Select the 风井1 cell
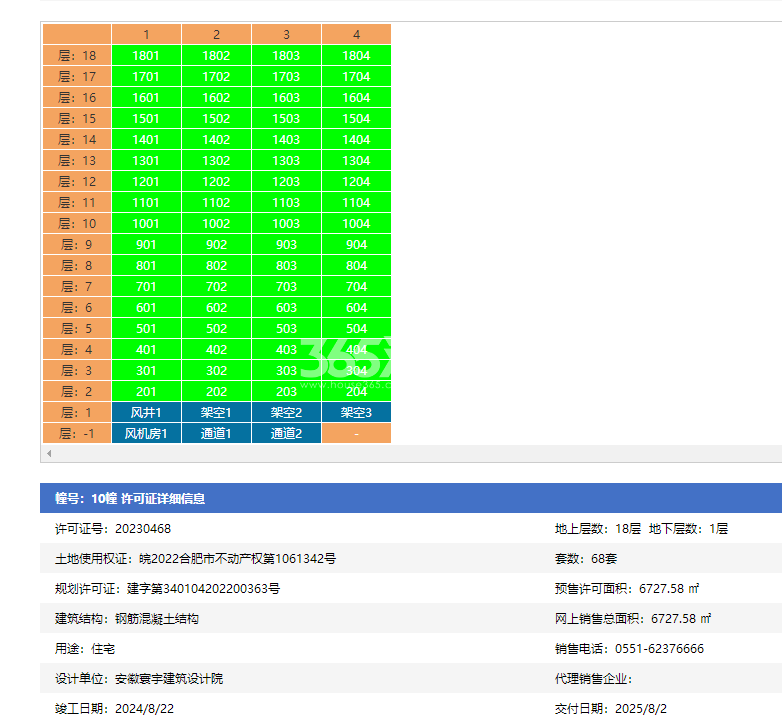 point(146,412)
